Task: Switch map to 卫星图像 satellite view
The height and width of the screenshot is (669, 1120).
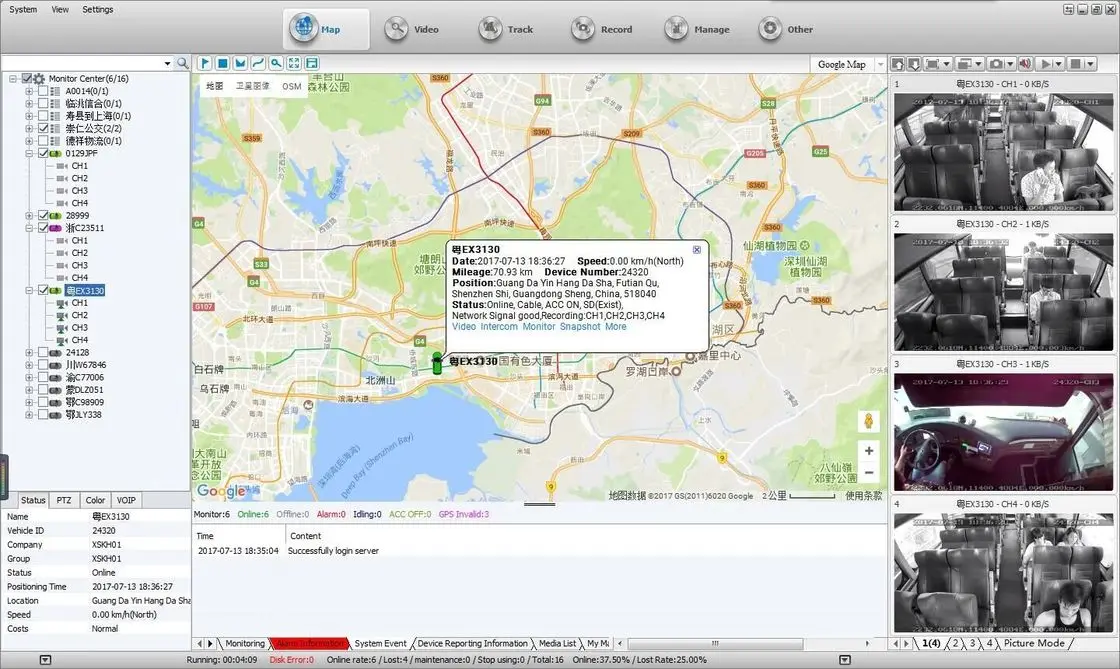Action: 253,86
